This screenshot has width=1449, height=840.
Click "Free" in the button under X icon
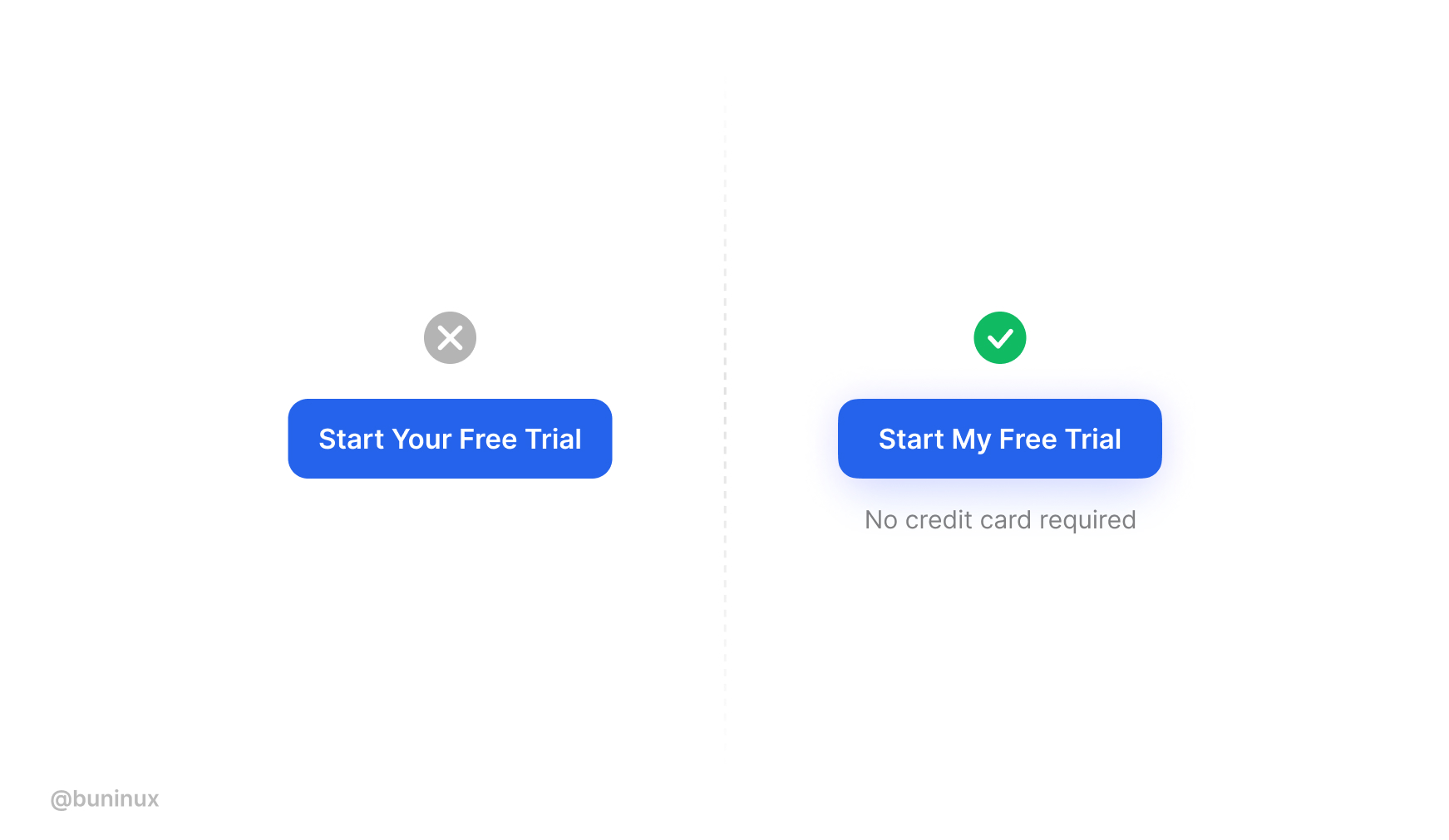[488, 439]
